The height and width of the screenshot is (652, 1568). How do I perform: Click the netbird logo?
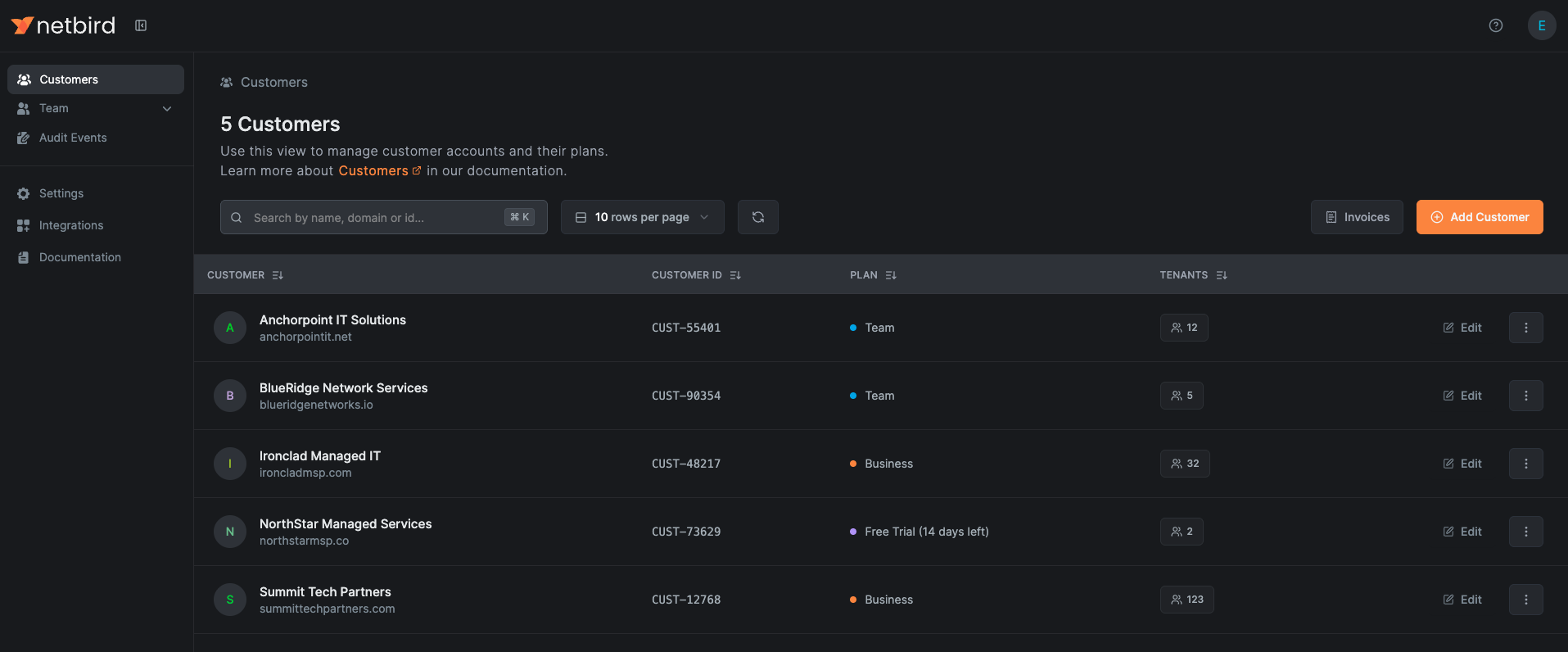point(63,25)
